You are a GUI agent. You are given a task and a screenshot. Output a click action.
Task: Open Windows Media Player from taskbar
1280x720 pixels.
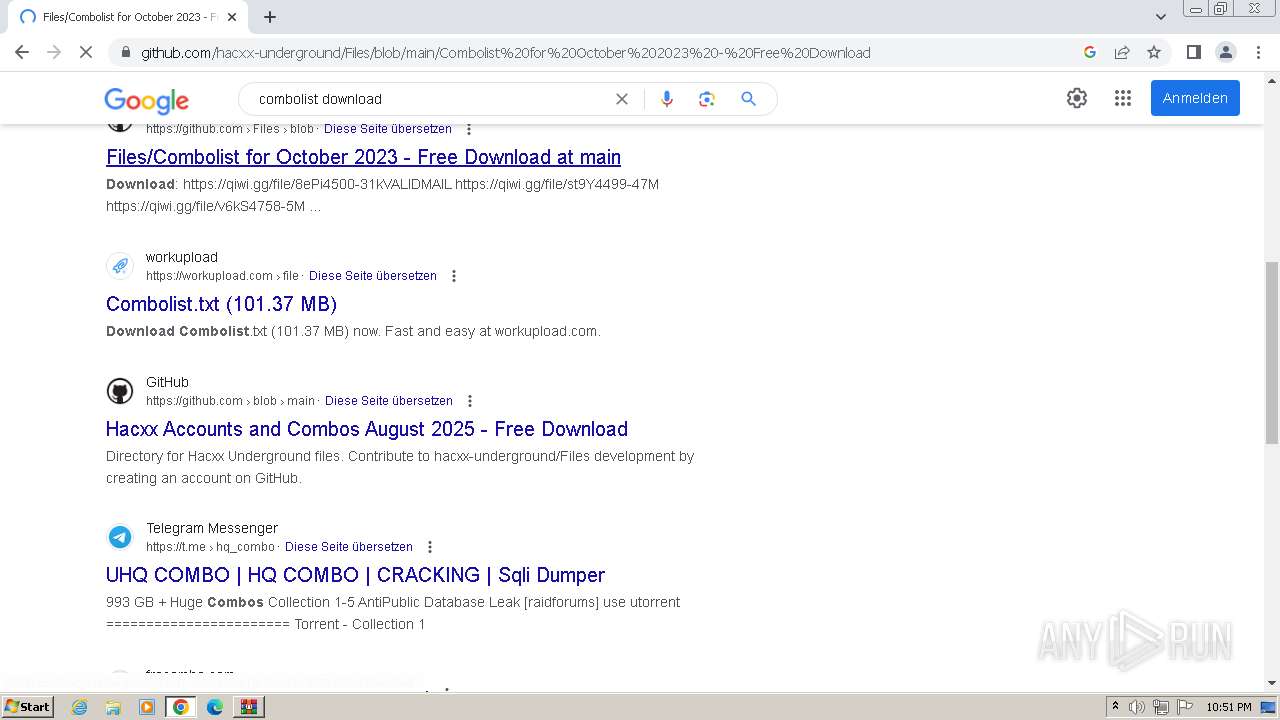(x=147, y=707)
